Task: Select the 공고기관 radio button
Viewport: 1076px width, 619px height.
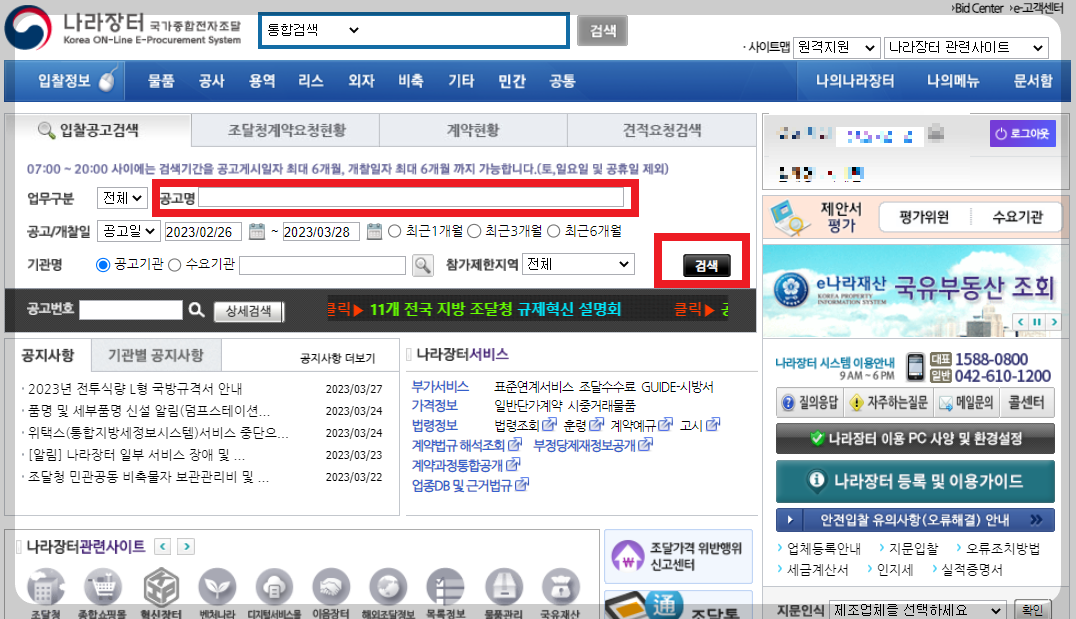Action: point(103,265)
